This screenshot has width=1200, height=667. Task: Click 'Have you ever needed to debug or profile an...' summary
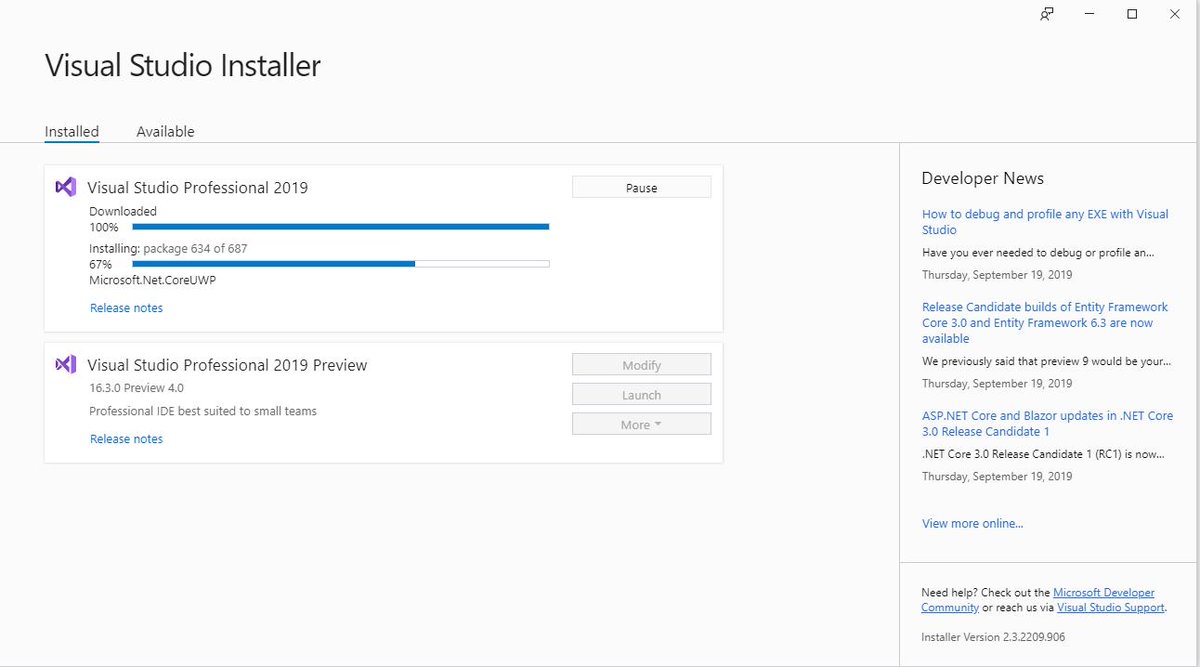(x=1038, y=253)
